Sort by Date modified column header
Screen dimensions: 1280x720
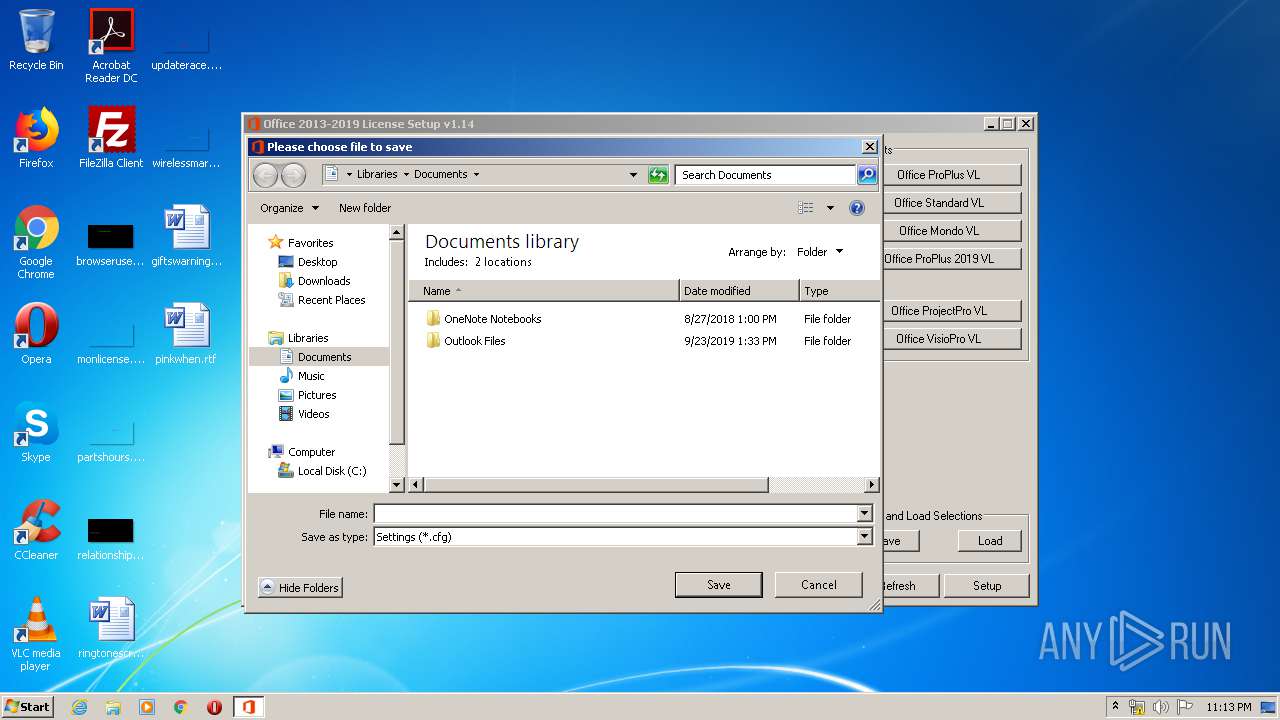739,291
